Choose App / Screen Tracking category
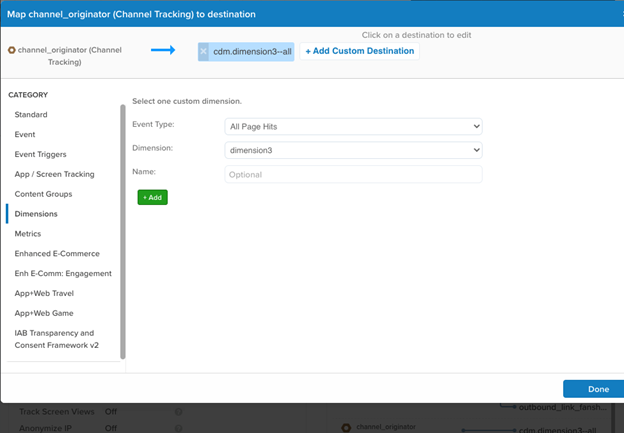The width and height of the screenshot is (624, 433). [x=54, y=174]
